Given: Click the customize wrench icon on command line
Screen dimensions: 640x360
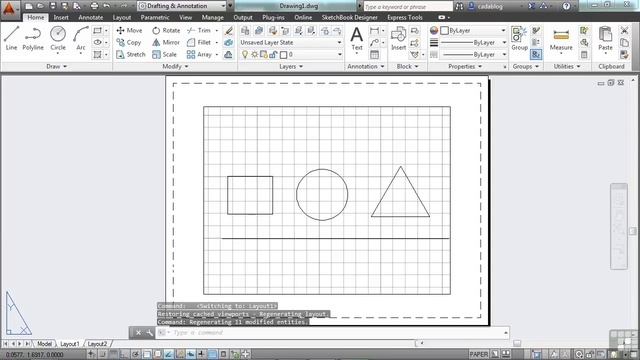Looking at the screenshot, I should (x=149, y=333).
